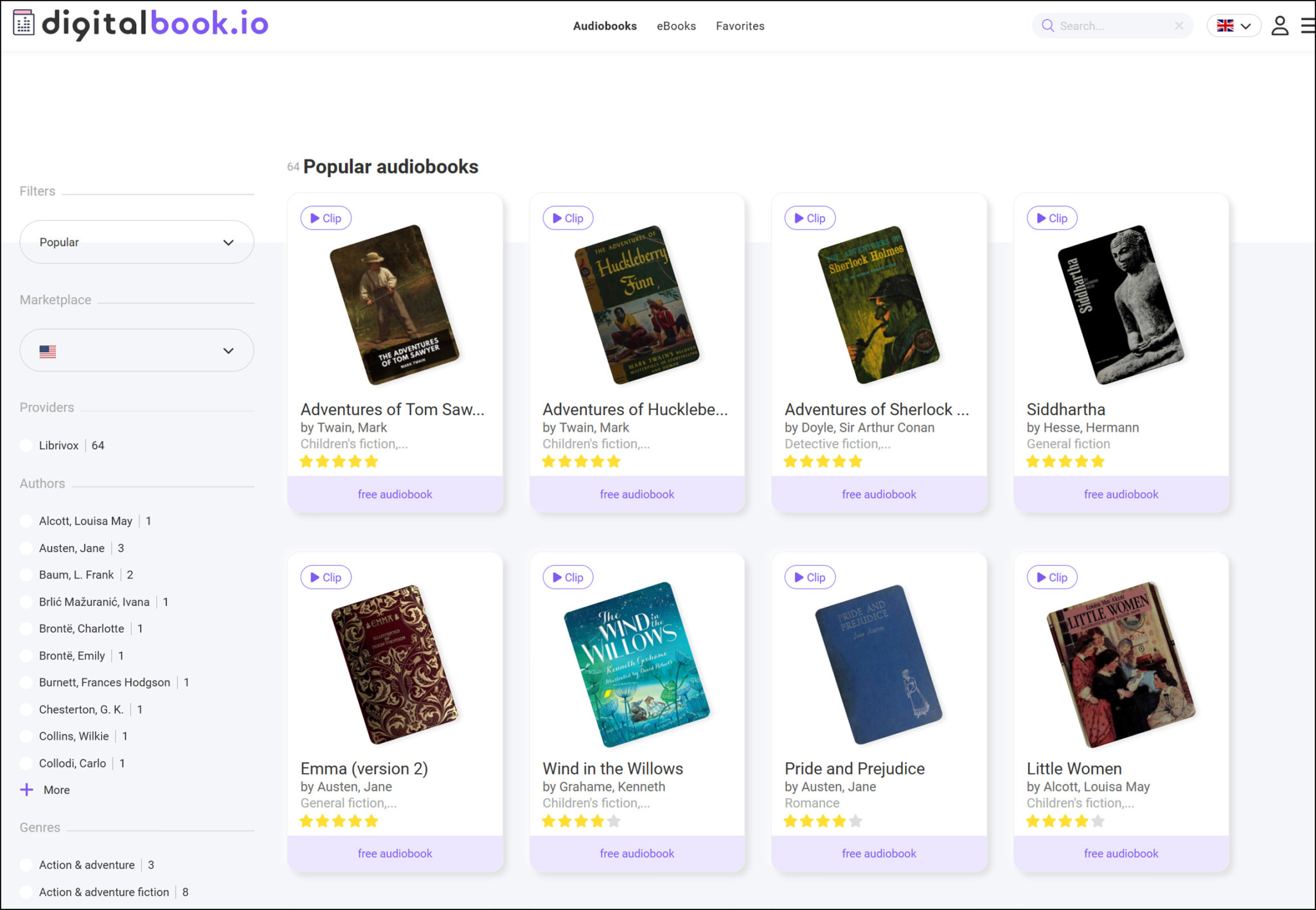Screen dimensions: 1316x910
Task: Click the search magnifier icon
Action: 1047,26
